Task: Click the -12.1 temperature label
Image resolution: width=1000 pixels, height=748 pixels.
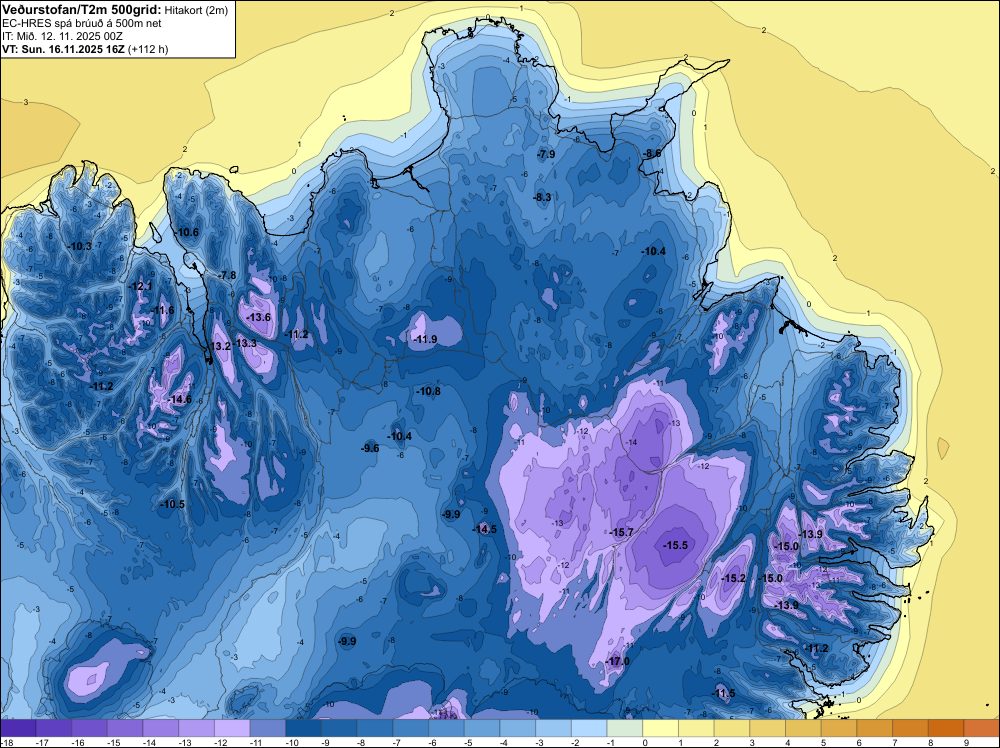Action: pos(140,286)
